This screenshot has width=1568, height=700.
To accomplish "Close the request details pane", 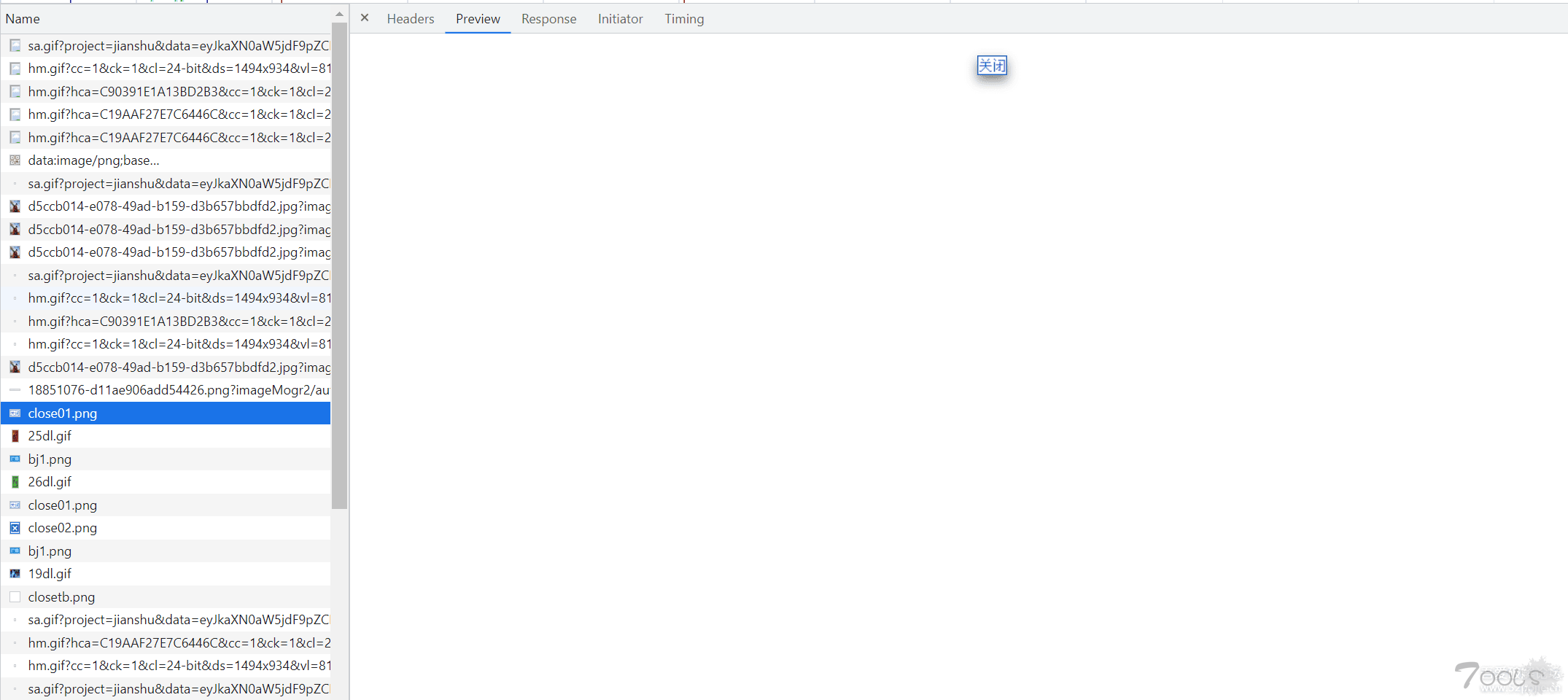I will (365, 18).
